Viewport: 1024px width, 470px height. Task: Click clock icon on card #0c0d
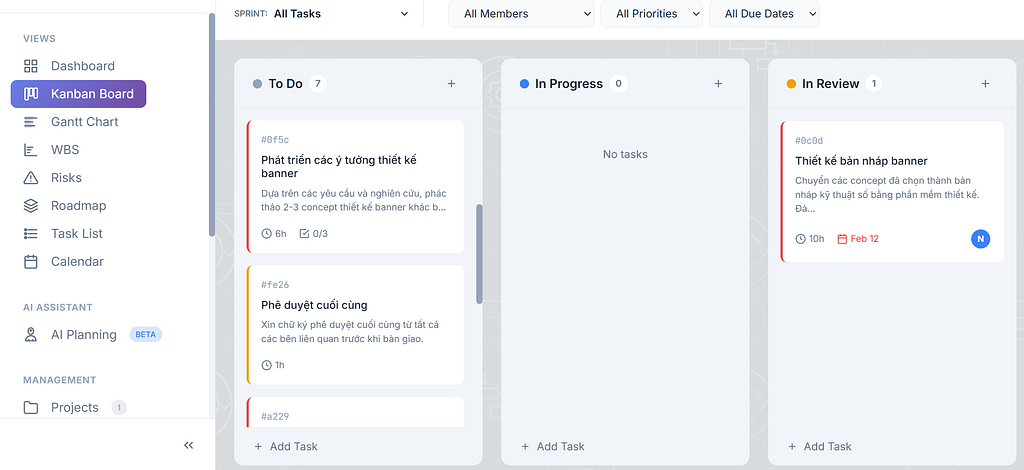[801, 239]
